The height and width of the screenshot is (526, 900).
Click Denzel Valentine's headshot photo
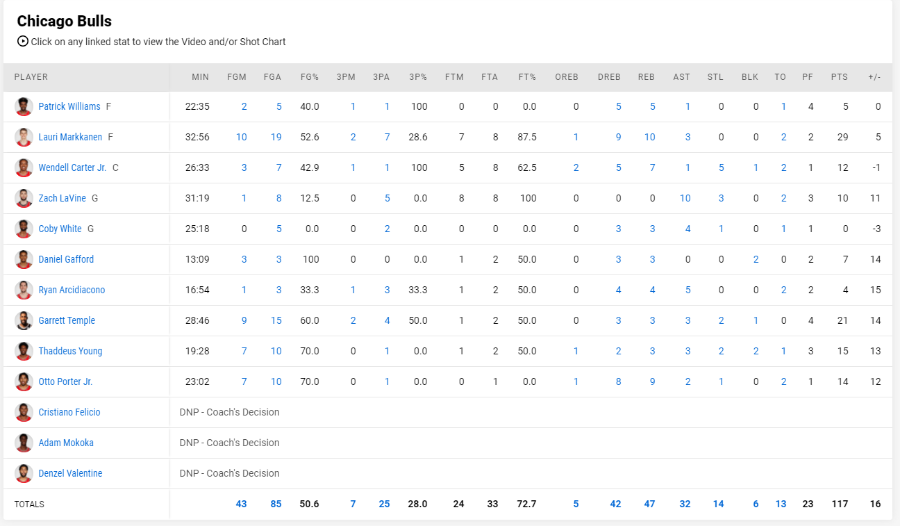point(24,473)
